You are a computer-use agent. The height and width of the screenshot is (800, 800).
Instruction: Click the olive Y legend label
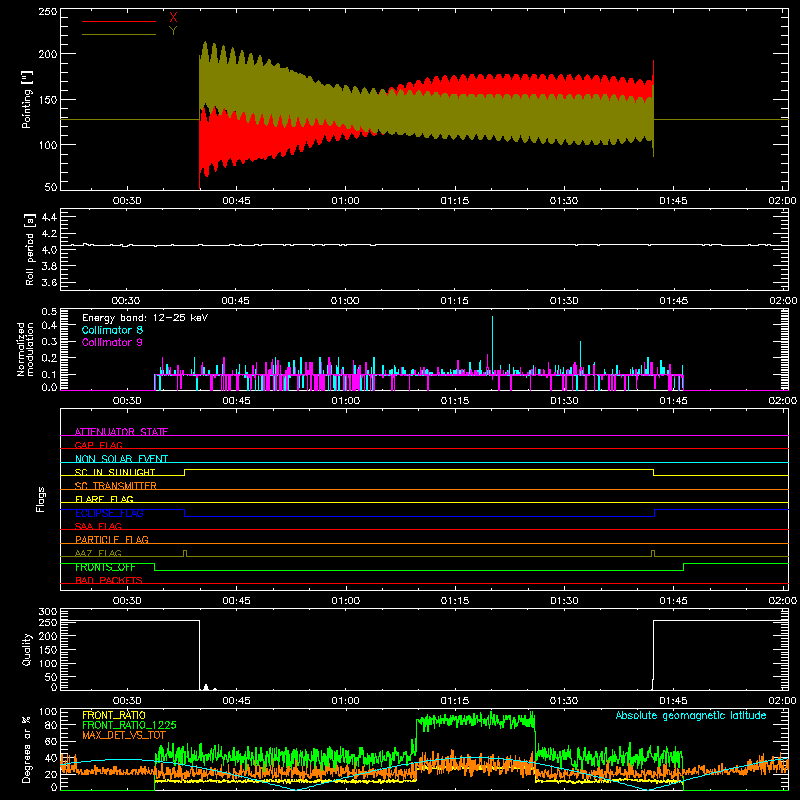(173, 31)
